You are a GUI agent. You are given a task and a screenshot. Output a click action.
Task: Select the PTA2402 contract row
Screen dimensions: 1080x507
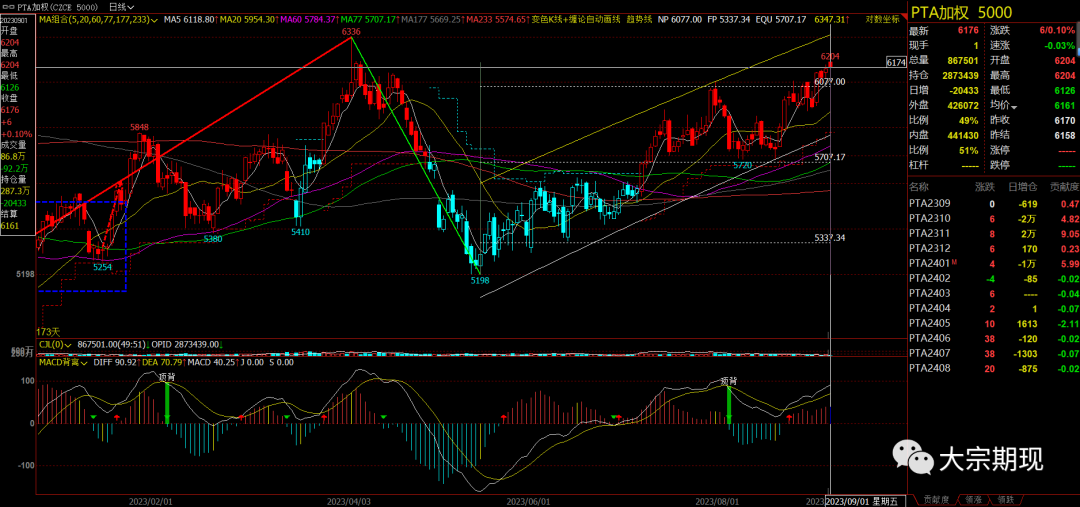993,278
